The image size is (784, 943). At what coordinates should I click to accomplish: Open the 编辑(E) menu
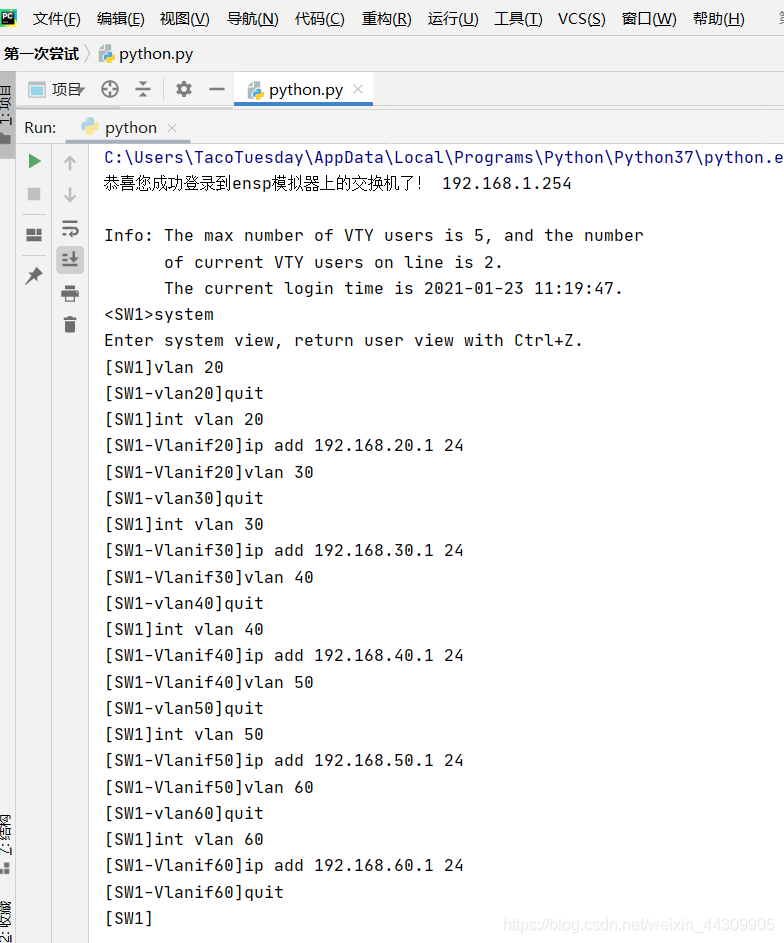(121, 19)
